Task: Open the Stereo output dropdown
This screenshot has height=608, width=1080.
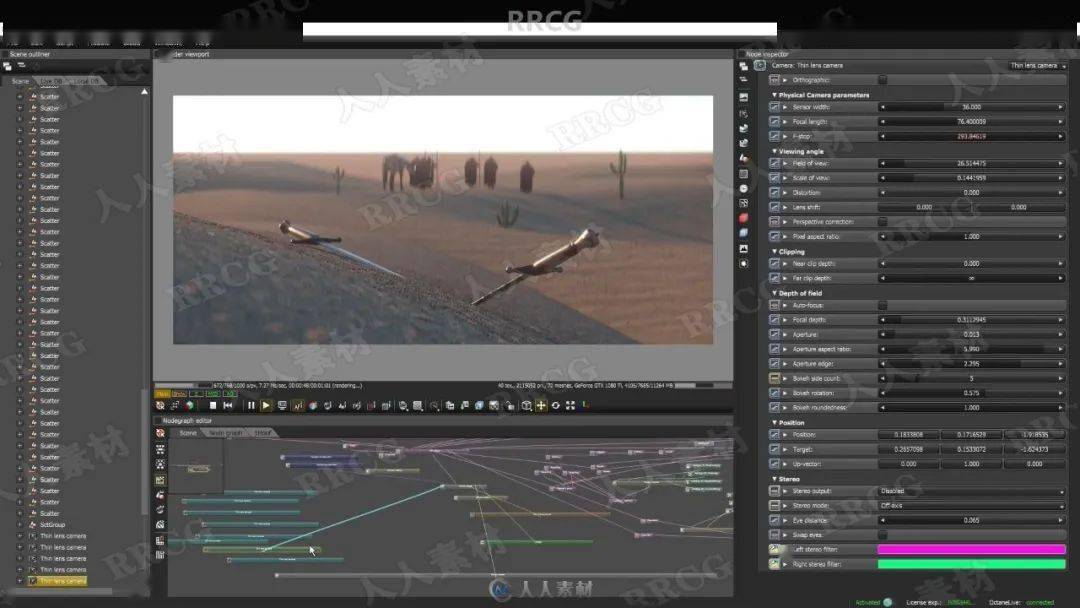Action: click(971, 491)
